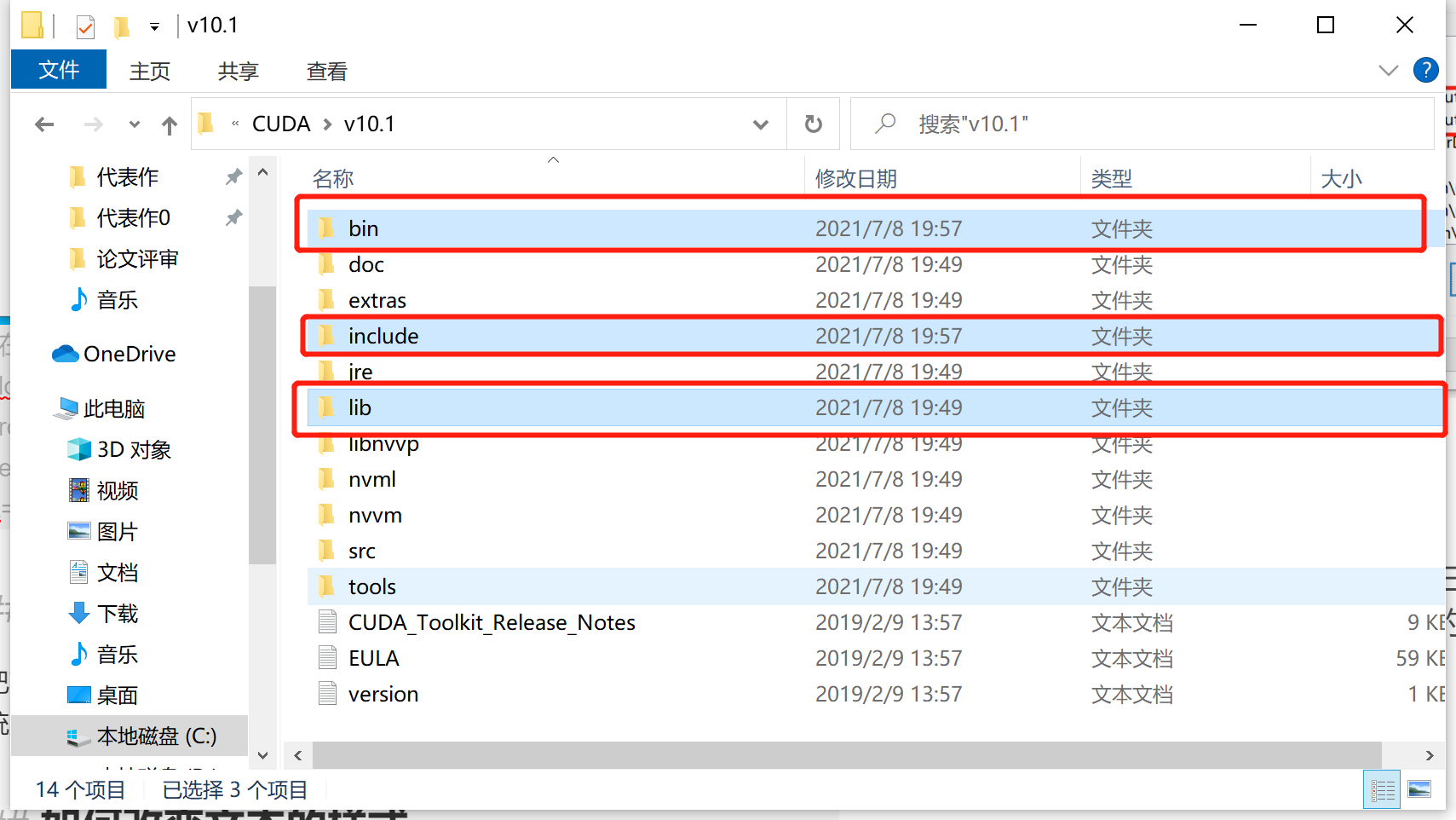Select the extras folder icon
The height and width of the screenshot is (820, 1456).
(x=326, y=300)
